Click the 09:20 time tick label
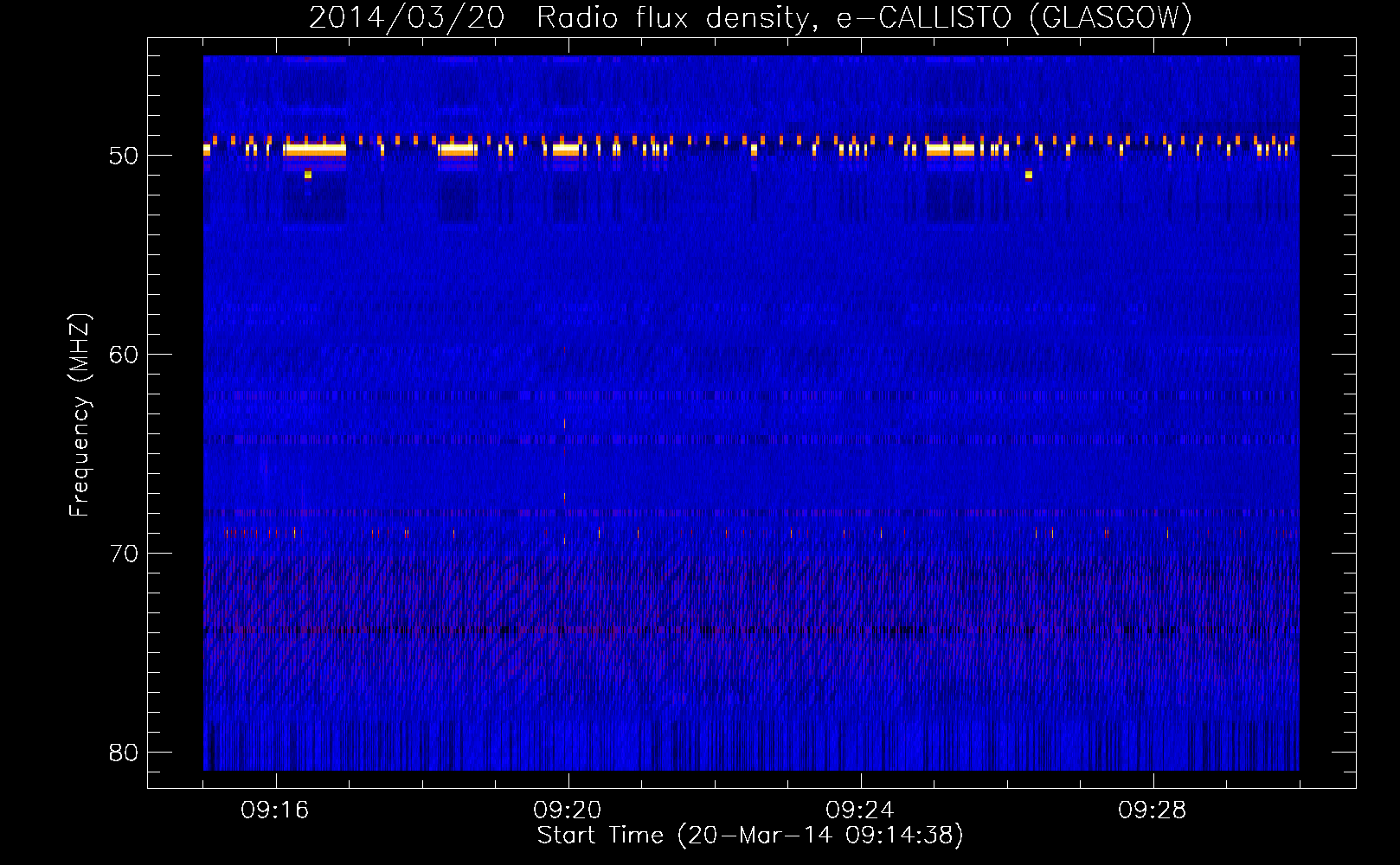This screenshot has width=1400, height=865. tap(568, 811)
